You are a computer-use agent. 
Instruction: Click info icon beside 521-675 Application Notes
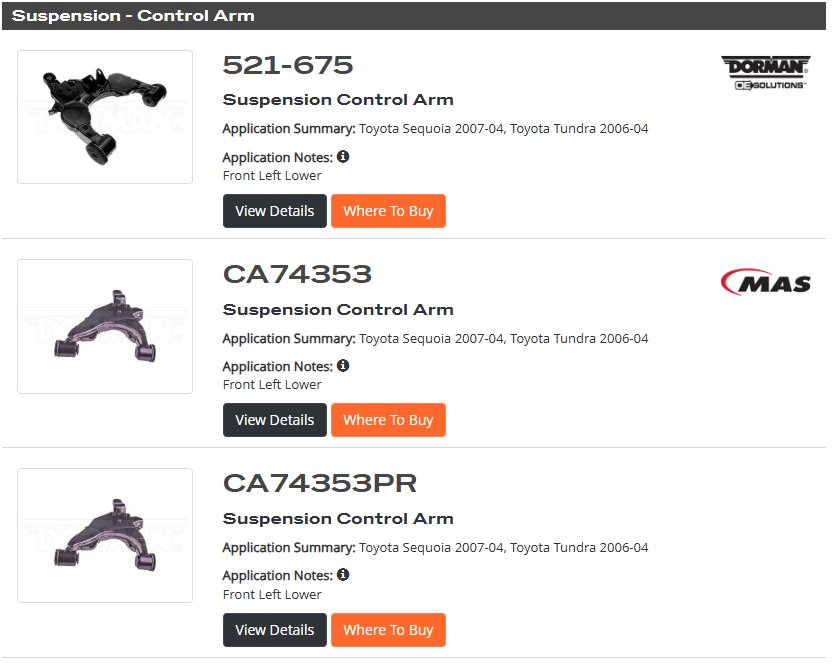click(x=343, y=157)
